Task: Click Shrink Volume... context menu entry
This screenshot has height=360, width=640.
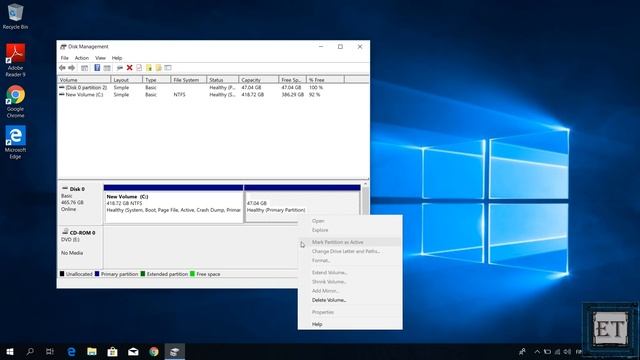Action: tap(350, 282)
